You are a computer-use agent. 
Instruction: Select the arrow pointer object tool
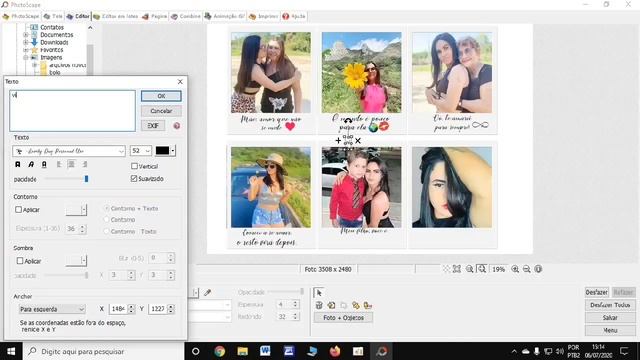(x=319, y=293)
